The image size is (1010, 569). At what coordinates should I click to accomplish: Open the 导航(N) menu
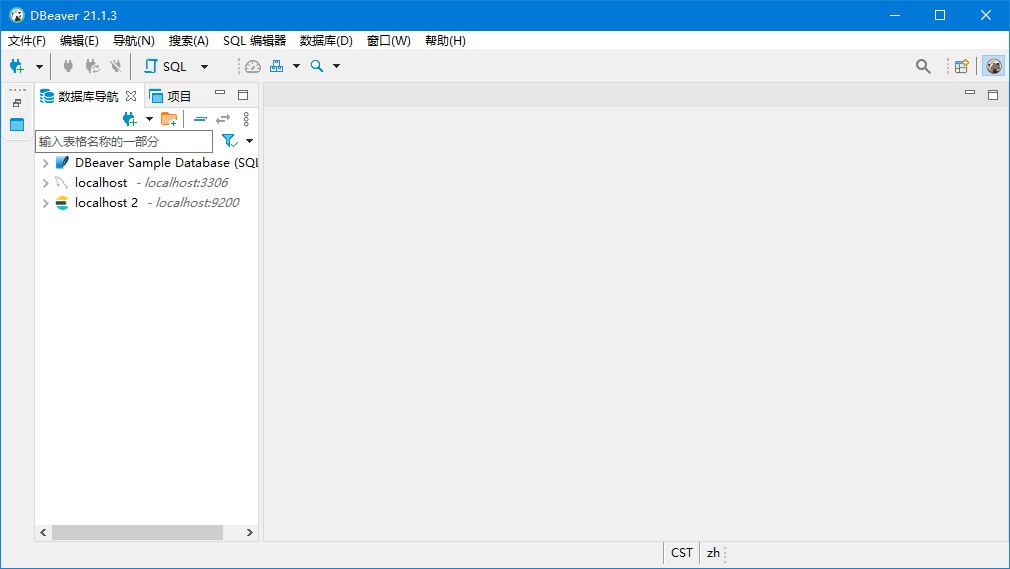coord(134,41)
